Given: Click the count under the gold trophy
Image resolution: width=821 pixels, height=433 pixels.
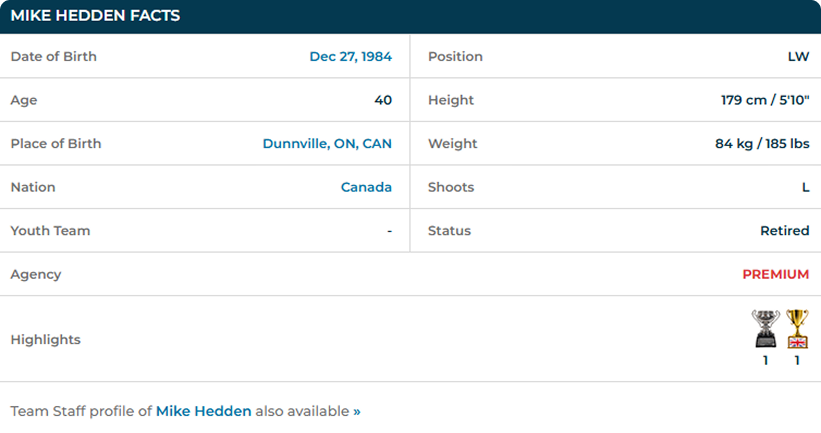Looking at the screenshot, I should (x=797, y=361).
